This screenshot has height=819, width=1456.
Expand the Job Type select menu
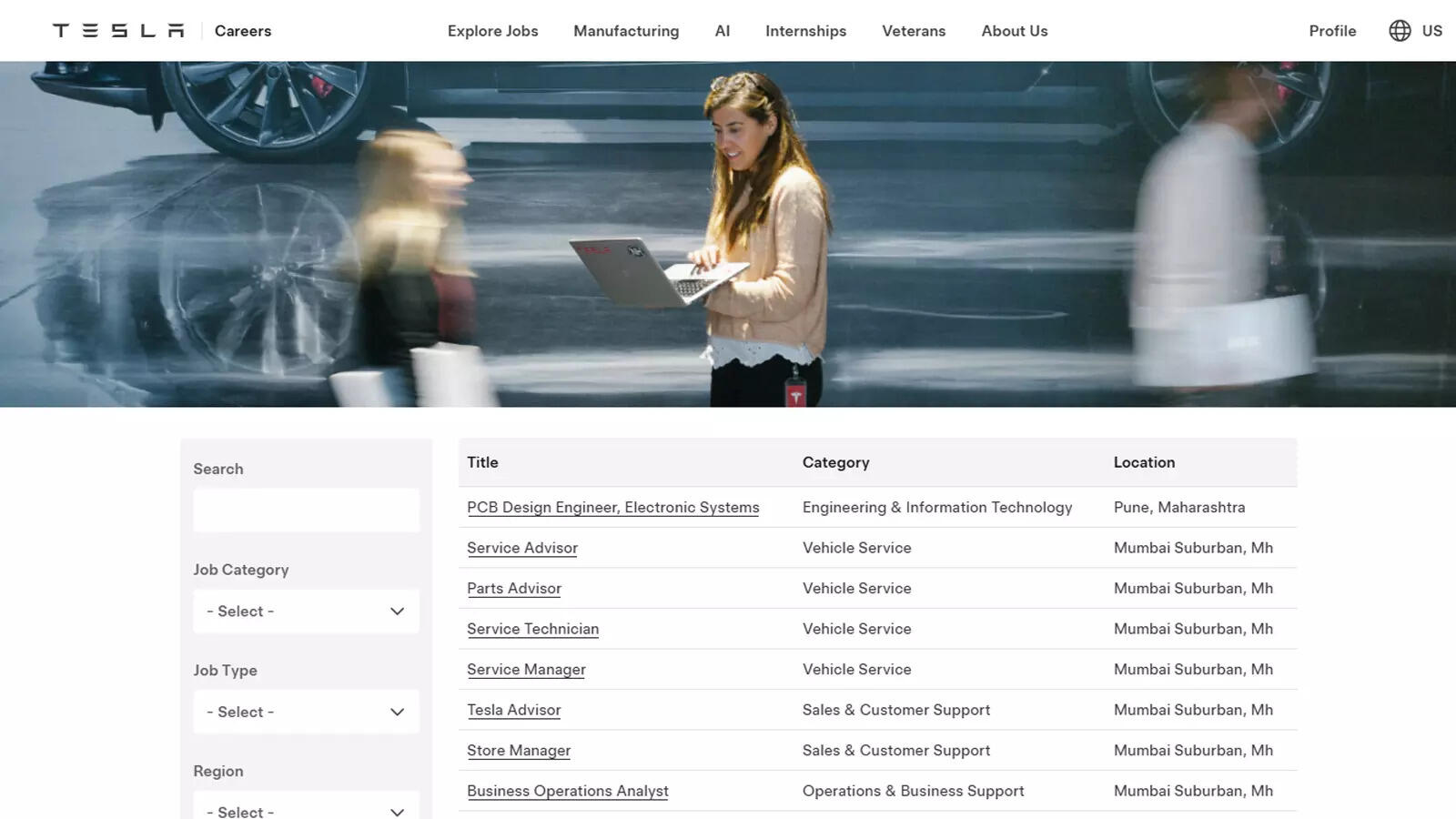pos(306,712)
